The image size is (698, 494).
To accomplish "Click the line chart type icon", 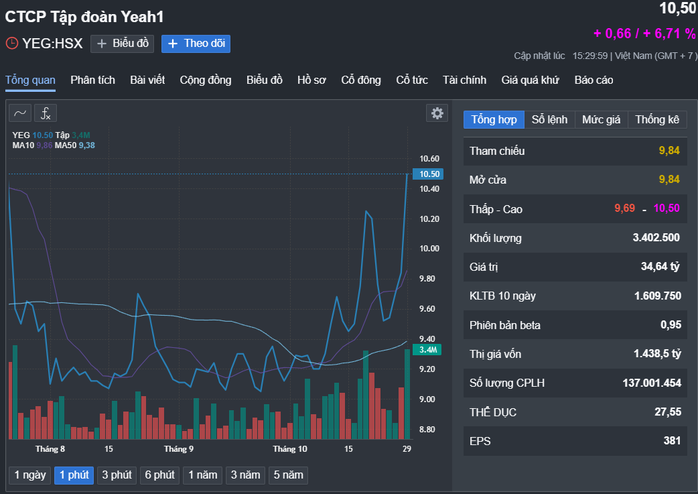I will click(x=20, y=113).
